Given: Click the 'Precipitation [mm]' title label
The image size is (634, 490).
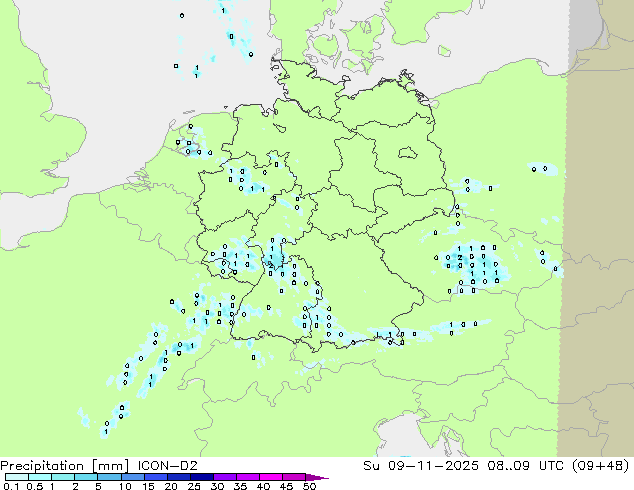Looking at the screenshot, I should click(65, 466).
